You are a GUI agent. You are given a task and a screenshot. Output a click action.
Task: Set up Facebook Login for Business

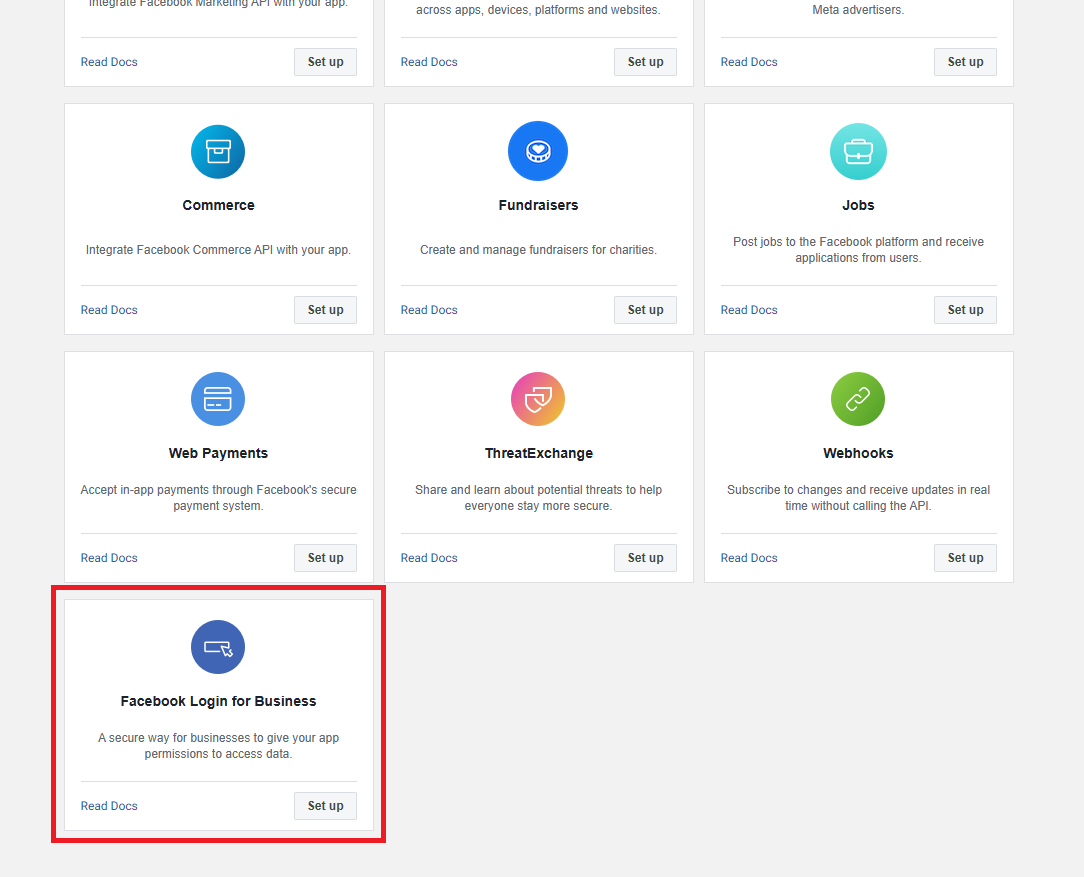(x=326, y=806)
